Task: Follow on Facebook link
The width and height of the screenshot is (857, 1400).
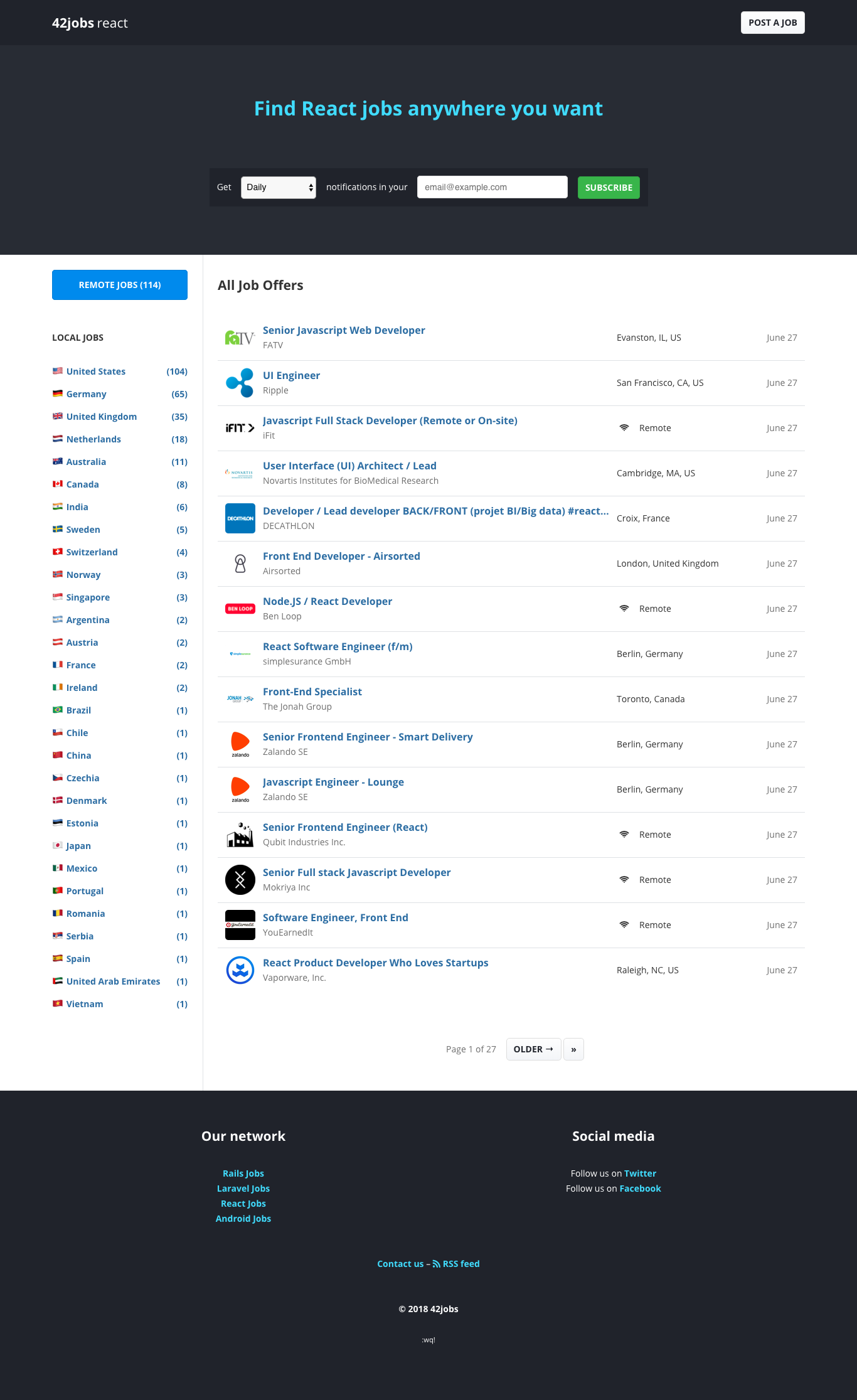Action: pos(640,1189)
